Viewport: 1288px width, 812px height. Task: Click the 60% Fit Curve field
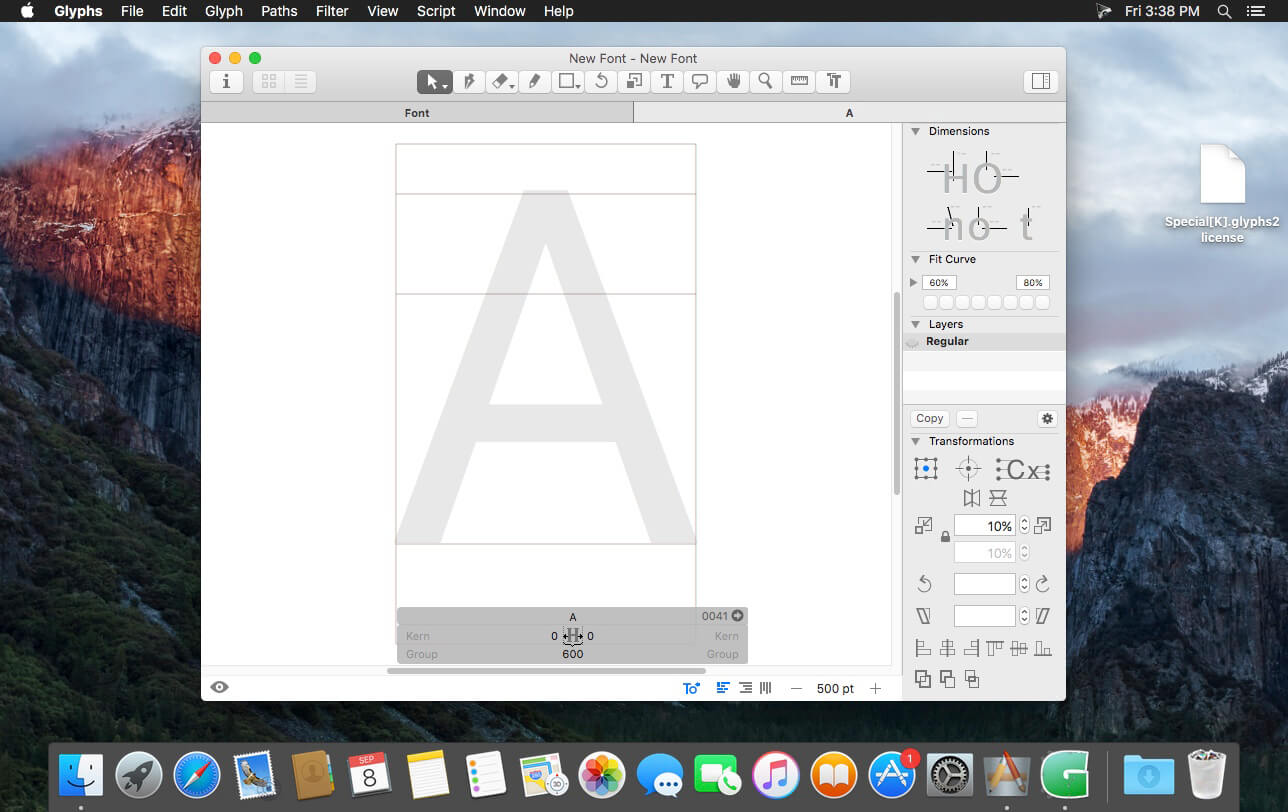pyautogui.click(x=938, y=283)
